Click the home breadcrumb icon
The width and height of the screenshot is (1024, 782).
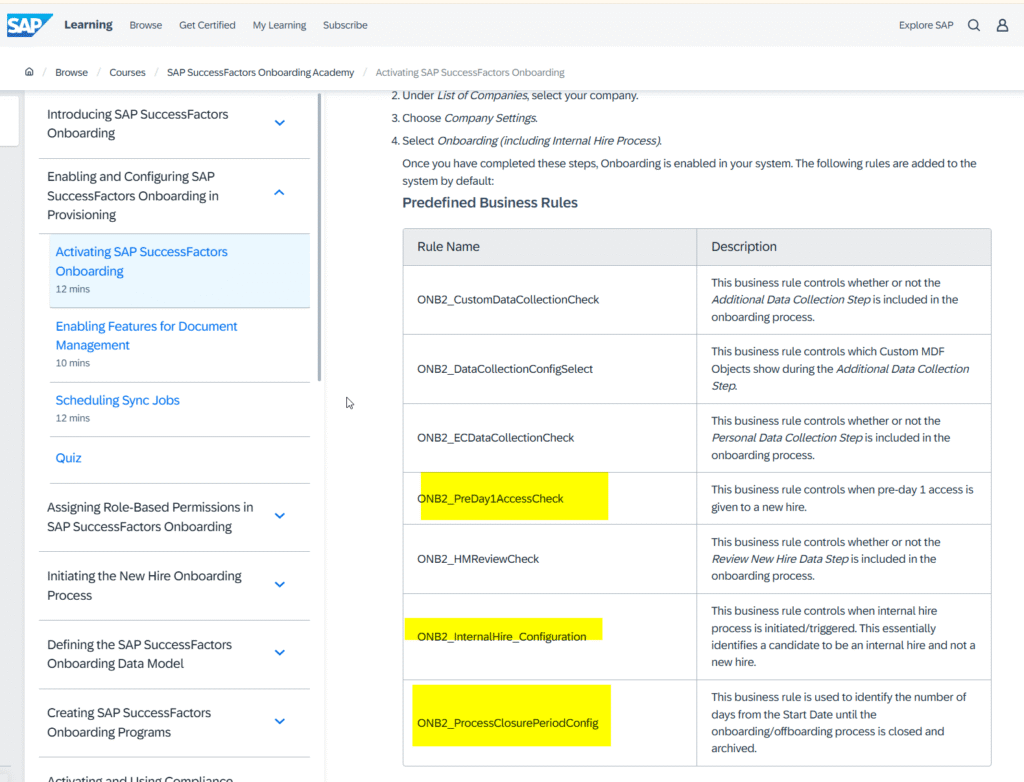[30, 72]
